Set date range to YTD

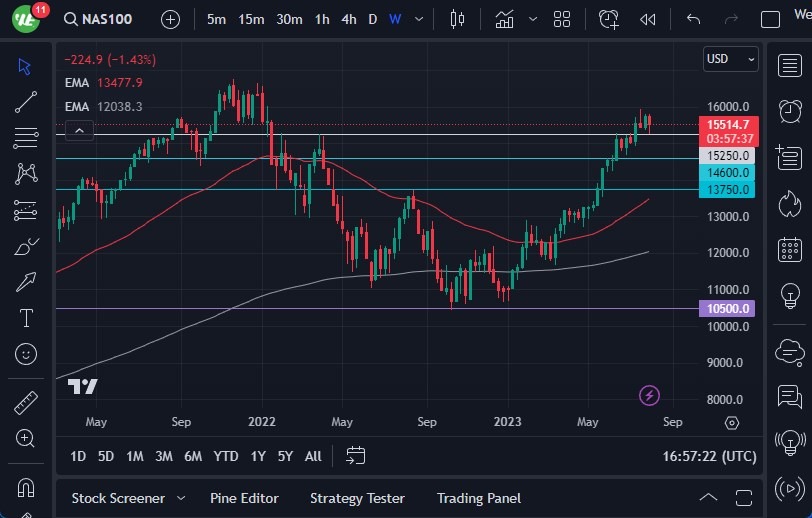(226, 456)
